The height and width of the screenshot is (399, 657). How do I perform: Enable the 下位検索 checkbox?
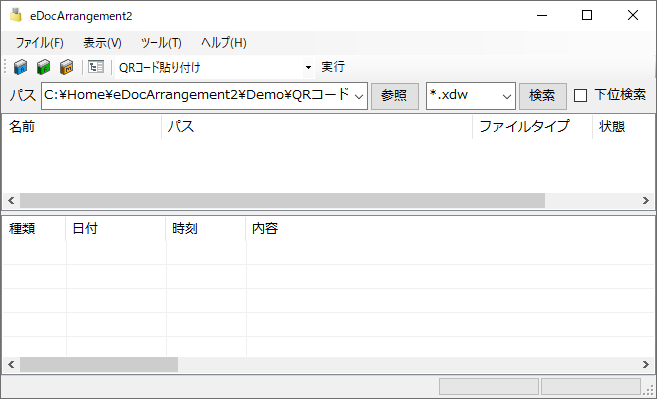580,95
